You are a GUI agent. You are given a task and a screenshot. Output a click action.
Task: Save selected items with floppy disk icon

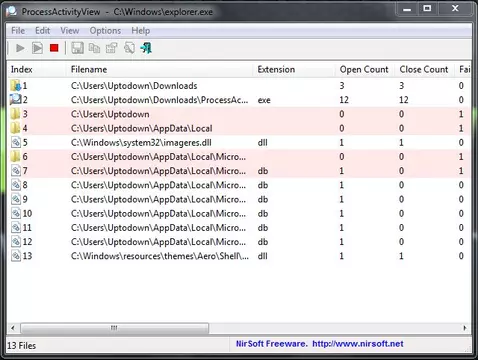click(x=77, y=48)
